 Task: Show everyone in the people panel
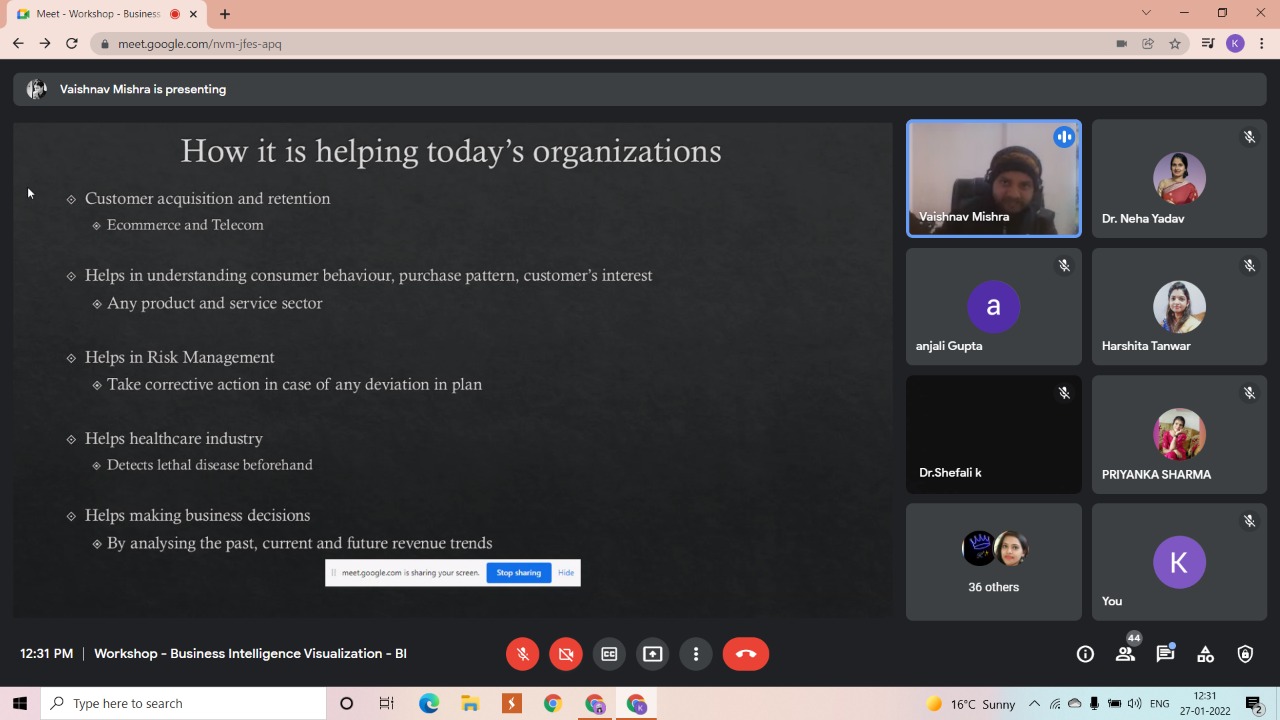tap(1125, 654)
